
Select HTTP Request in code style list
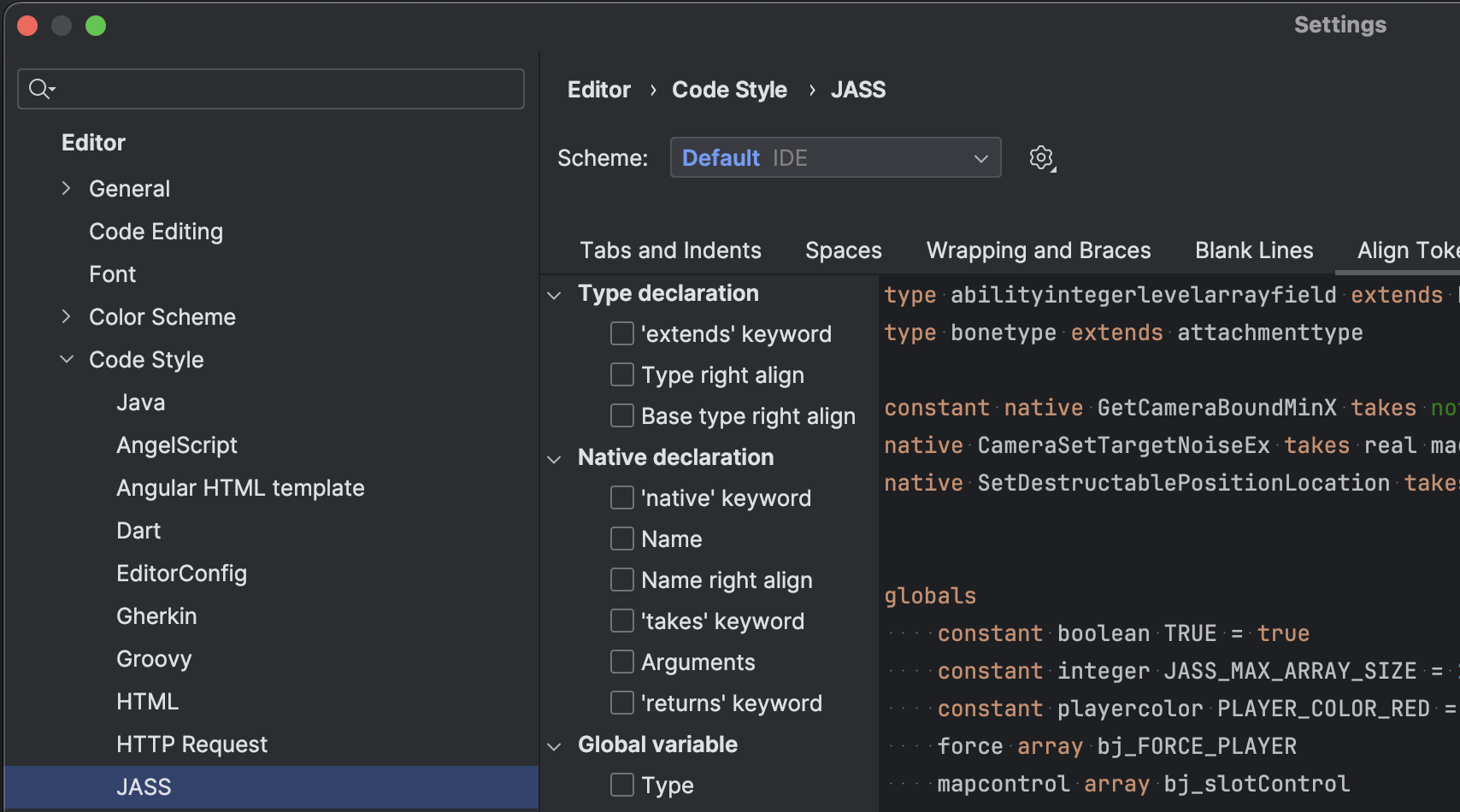(x=191, y=744)
